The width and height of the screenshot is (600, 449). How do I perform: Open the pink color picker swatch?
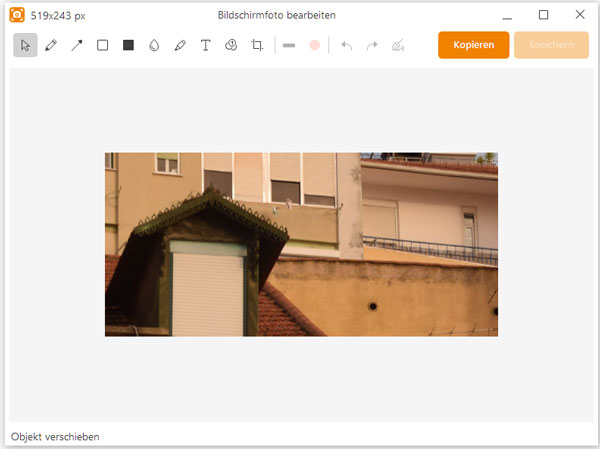pyautogui.click(x=315, y=45)
